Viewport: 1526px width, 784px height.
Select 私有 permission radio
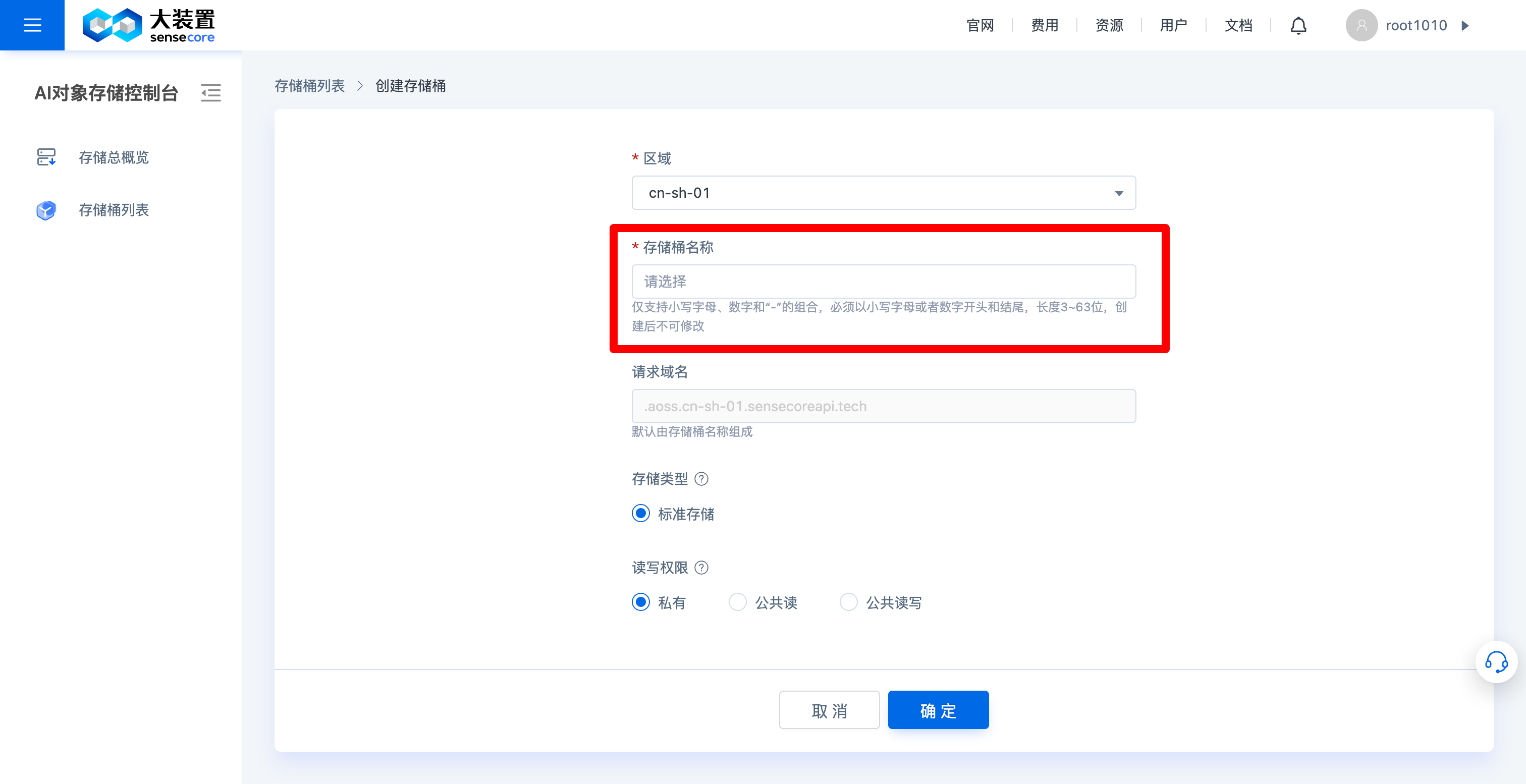pyautogui.click(x=640, y=601)
